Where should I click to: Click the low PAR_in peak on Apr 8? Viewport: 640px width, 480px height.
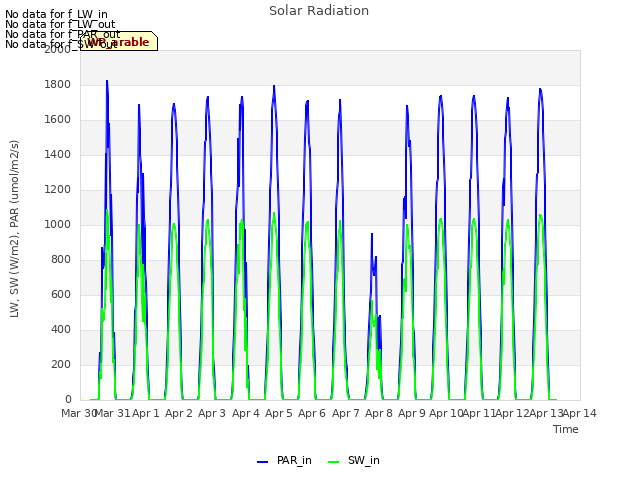click(x=372, y=234)
